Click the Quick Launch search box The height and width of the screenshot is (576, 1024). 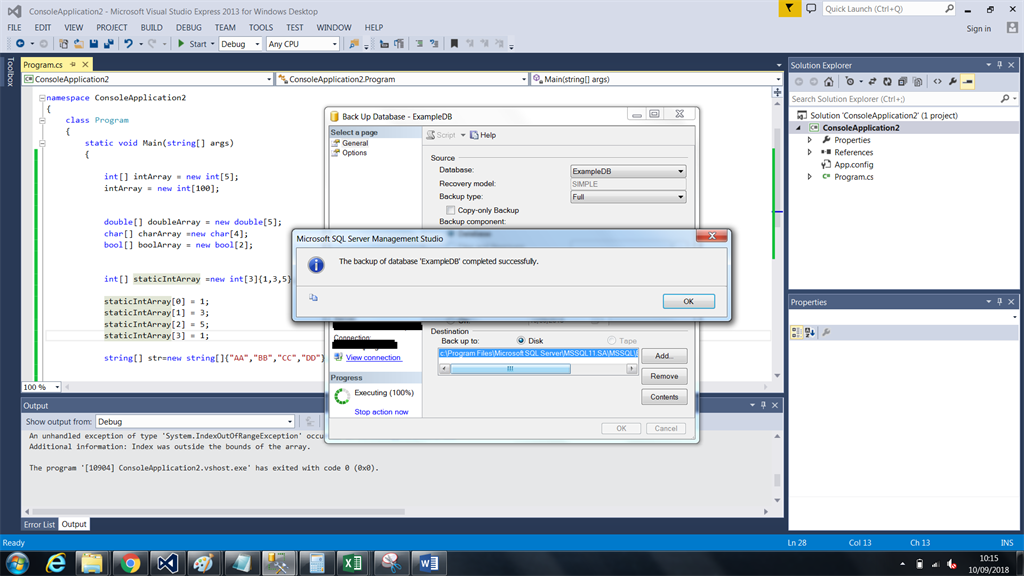point(888,8)
